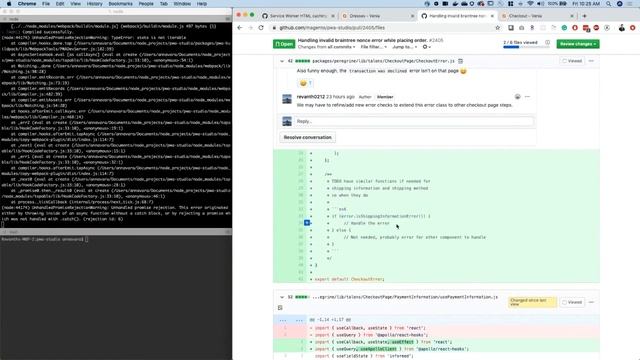
Task: Click the terminal prompt in lower pane
Action: coord(44,239)
